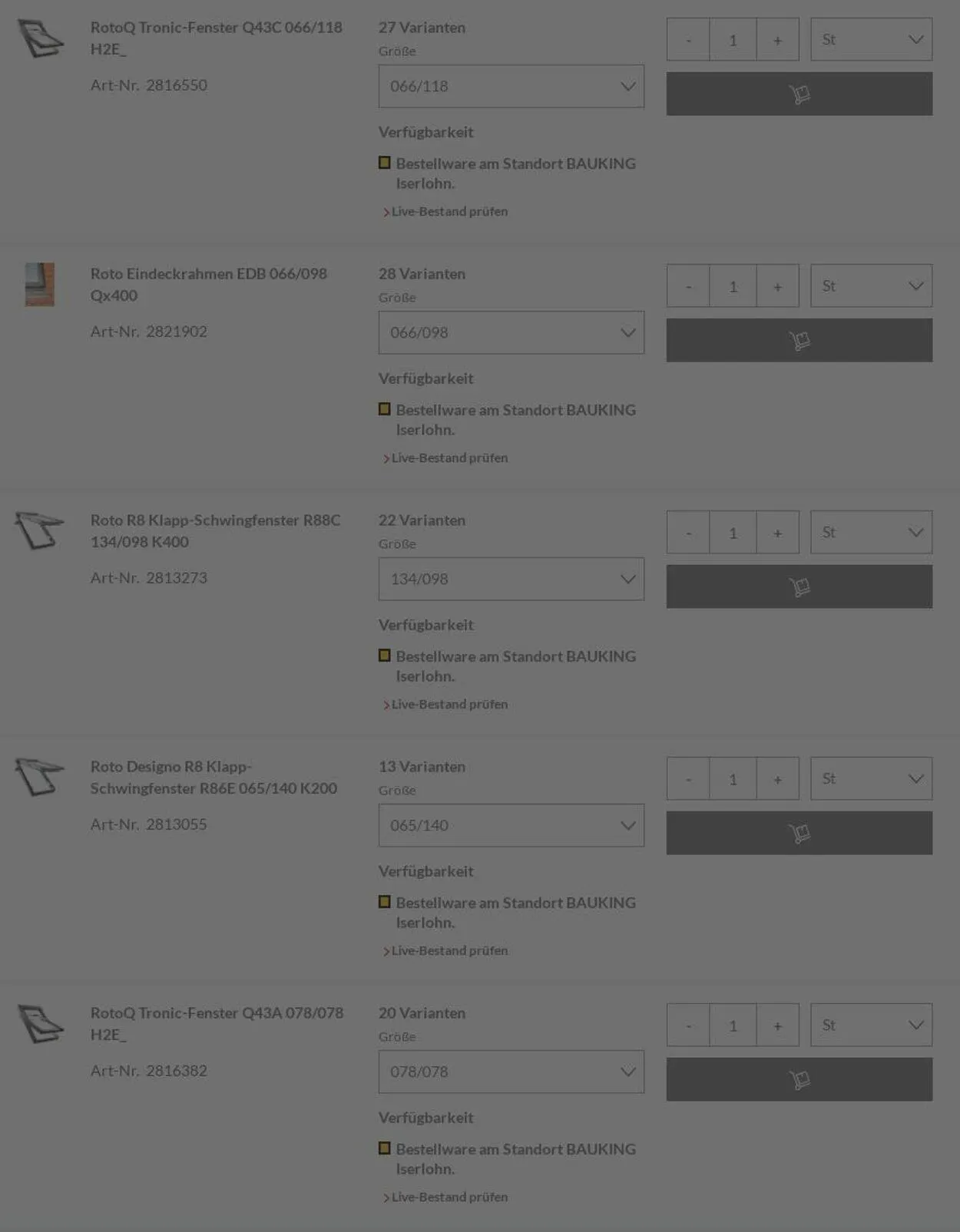Add Roto Eindeckrahmen EDB to cart
This screenshot has width=960, height=1232.
(799, 340)
